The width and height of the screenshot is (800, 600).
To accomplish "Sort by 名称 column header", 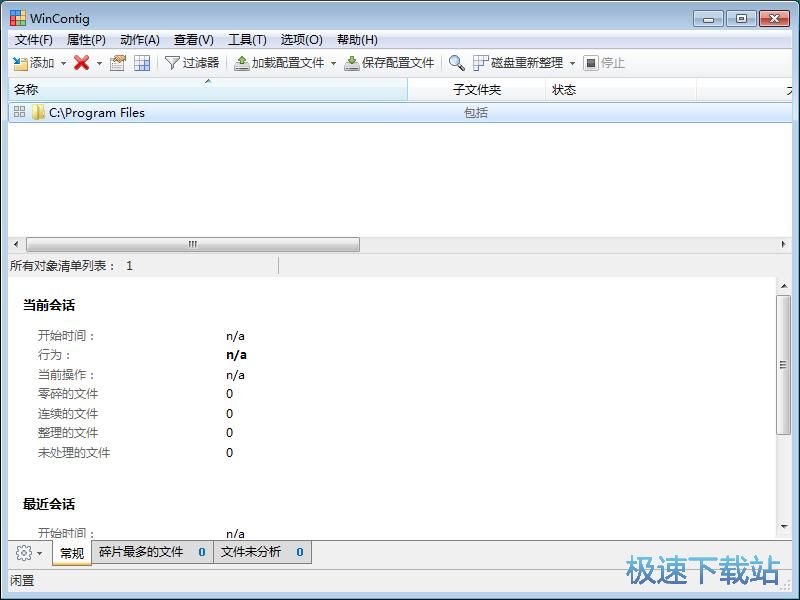I will tap(208, 90).
